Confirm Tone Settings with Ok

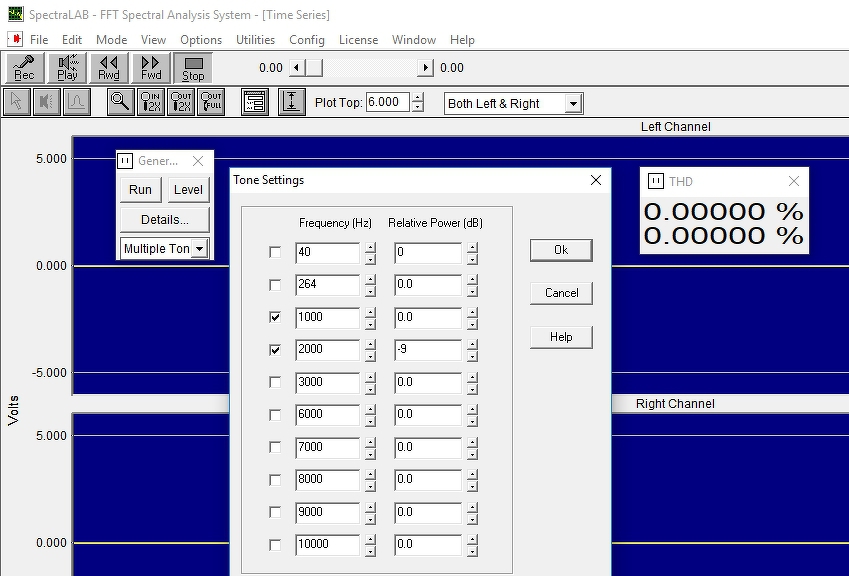[x=561, y=250]
